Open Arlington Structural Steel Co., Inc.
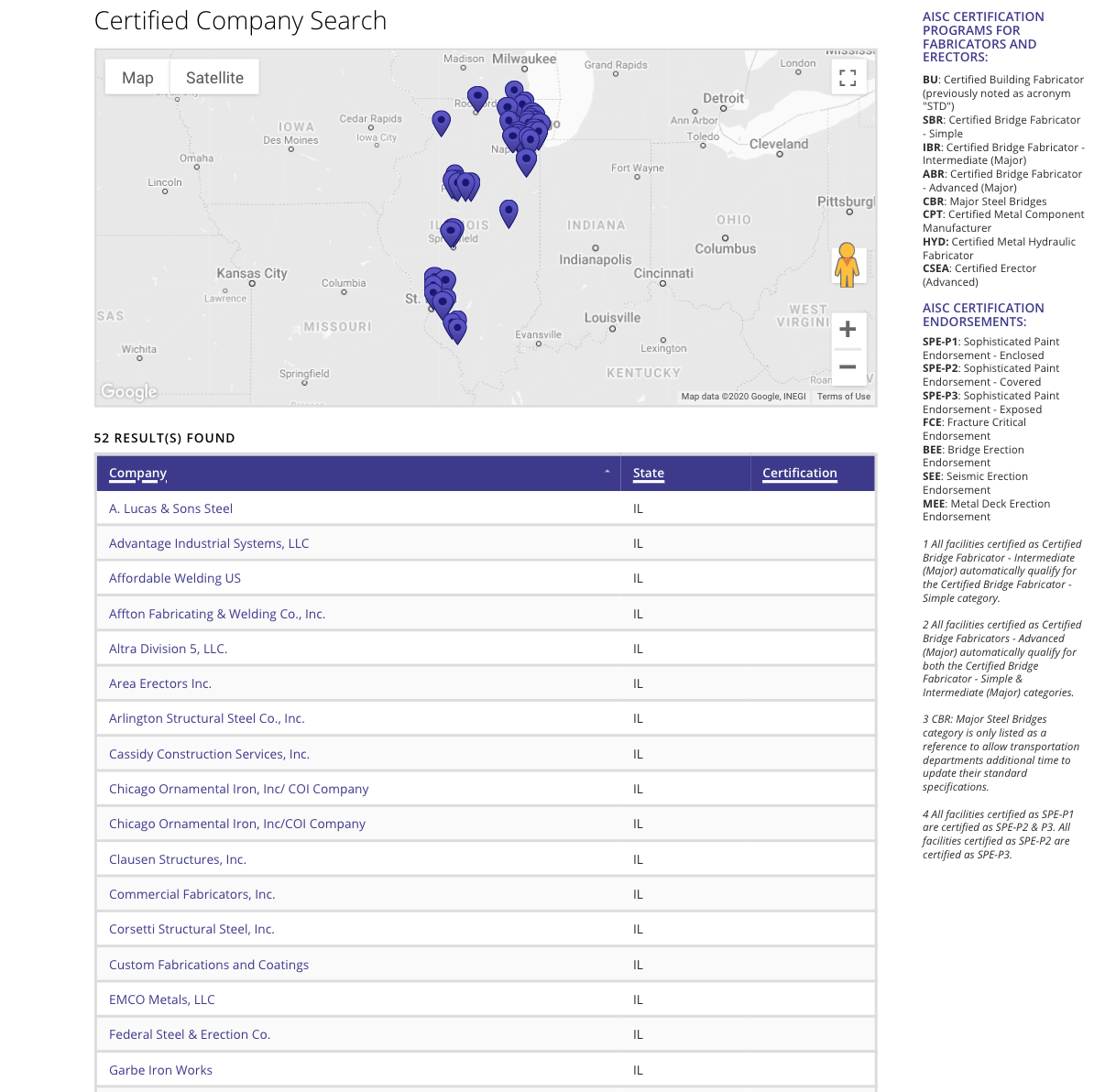The width and height of the screenshot is (1105, 1092). (x=206, y=718)
